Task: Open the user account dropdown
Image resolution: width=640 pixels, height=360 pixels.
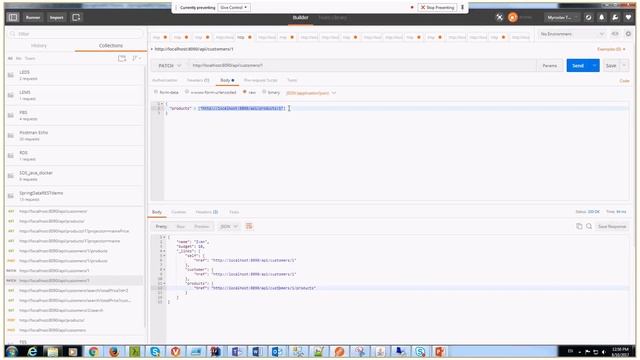Action: 562,18
